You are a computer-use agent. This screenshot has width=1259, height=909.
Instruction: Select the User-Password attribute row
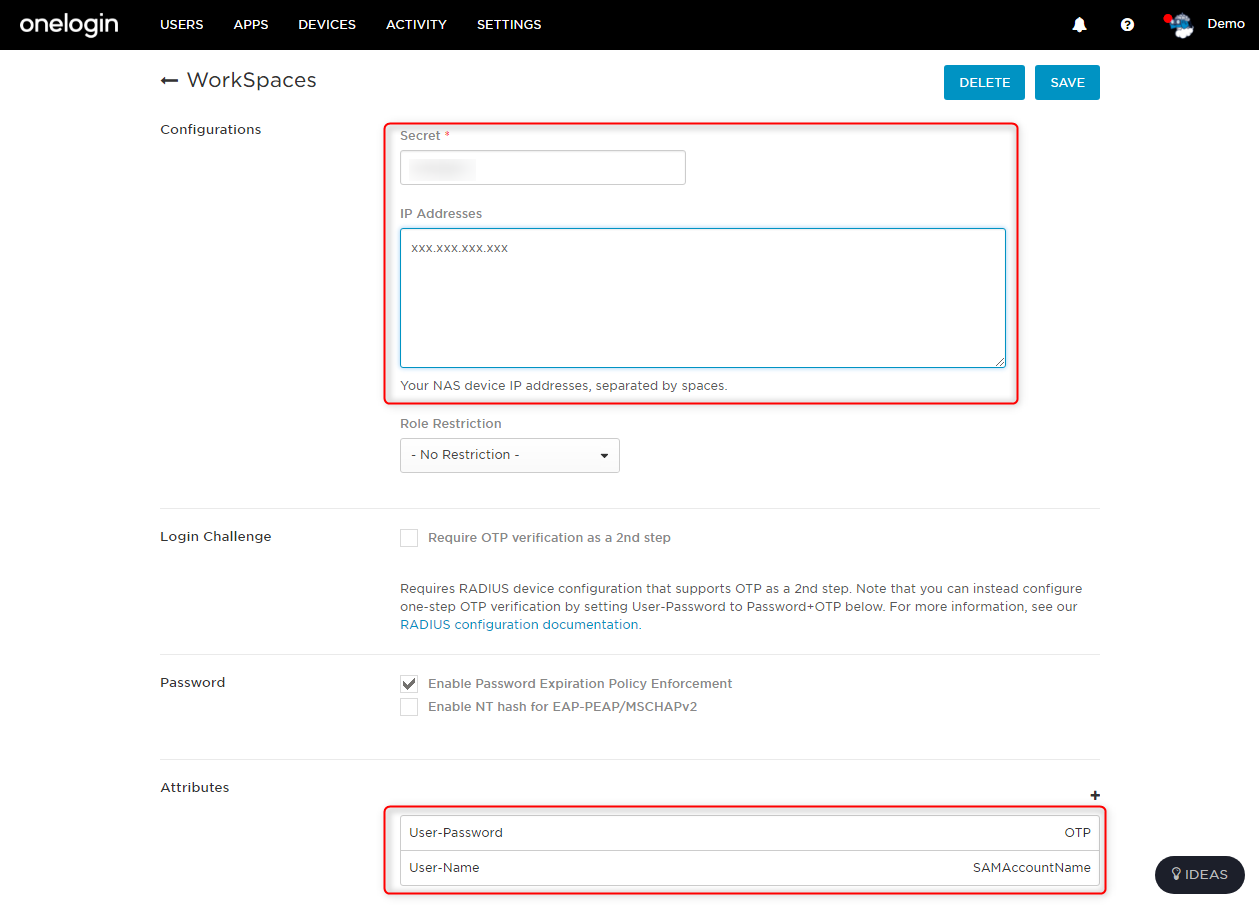coord(749,833)
